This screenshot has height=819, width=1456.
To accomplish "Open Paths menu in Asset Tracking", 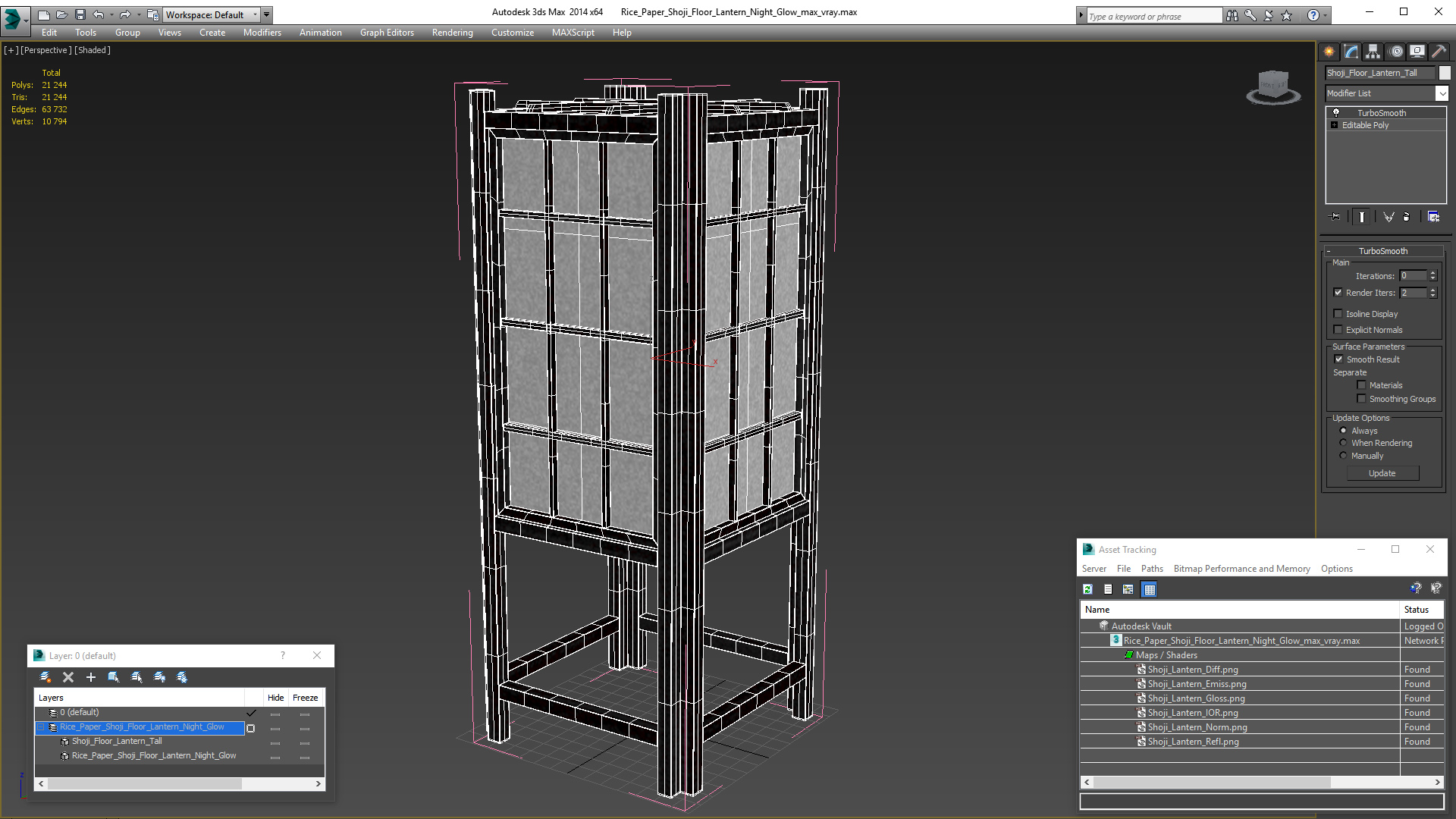I will (1152, 569).
